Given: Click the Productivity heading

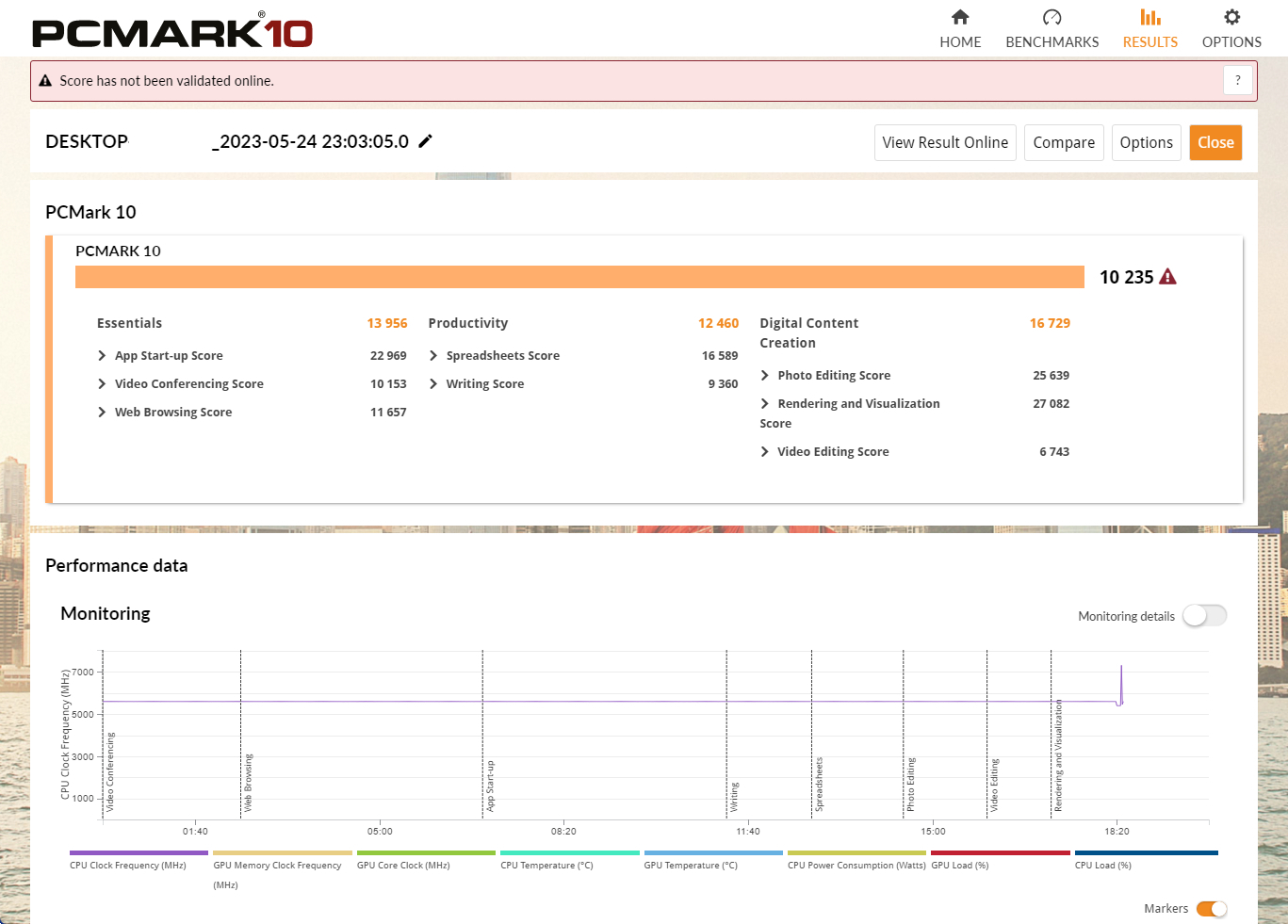Looking at the screenshot, I should [x=468, y=323].
